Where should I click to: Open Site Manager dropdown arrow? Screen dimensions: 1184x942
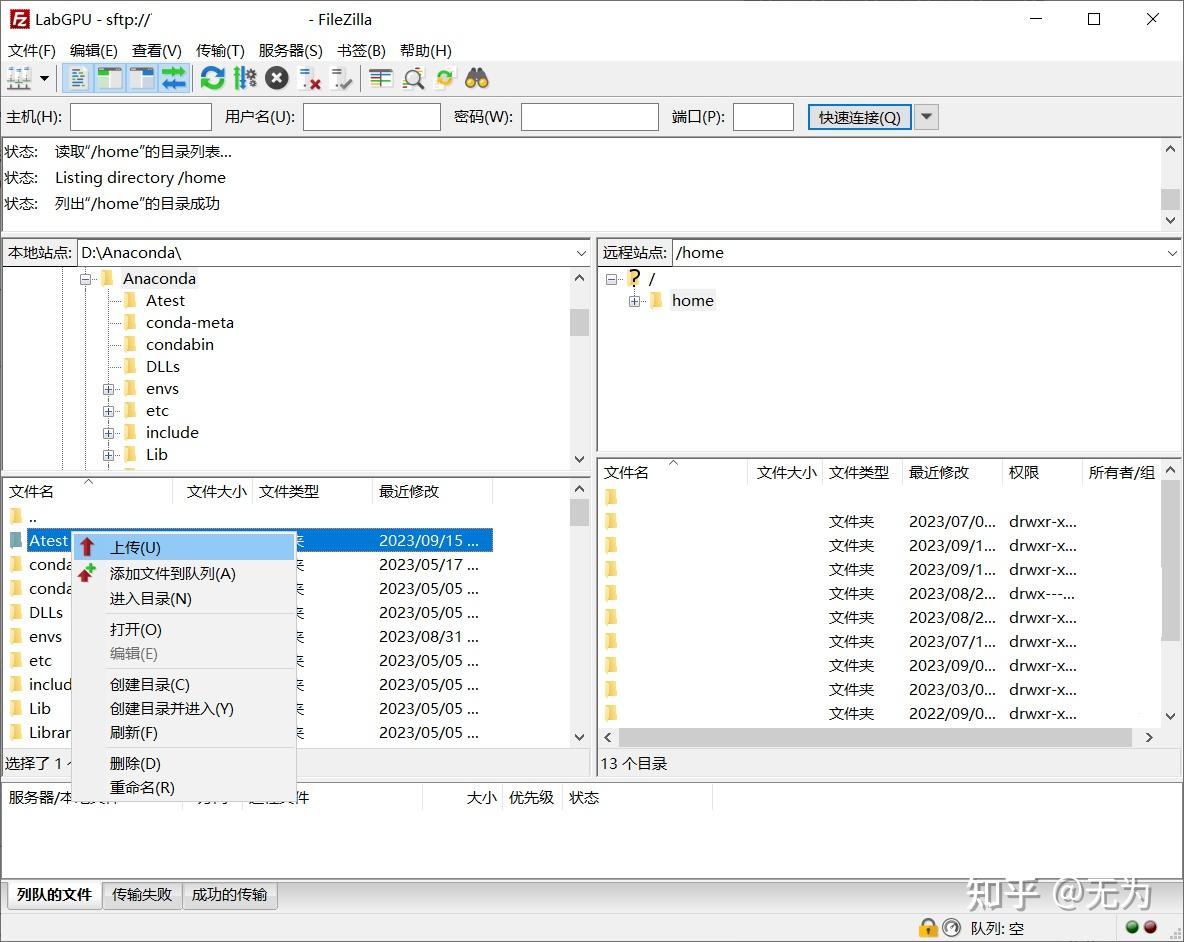(45, 78)
